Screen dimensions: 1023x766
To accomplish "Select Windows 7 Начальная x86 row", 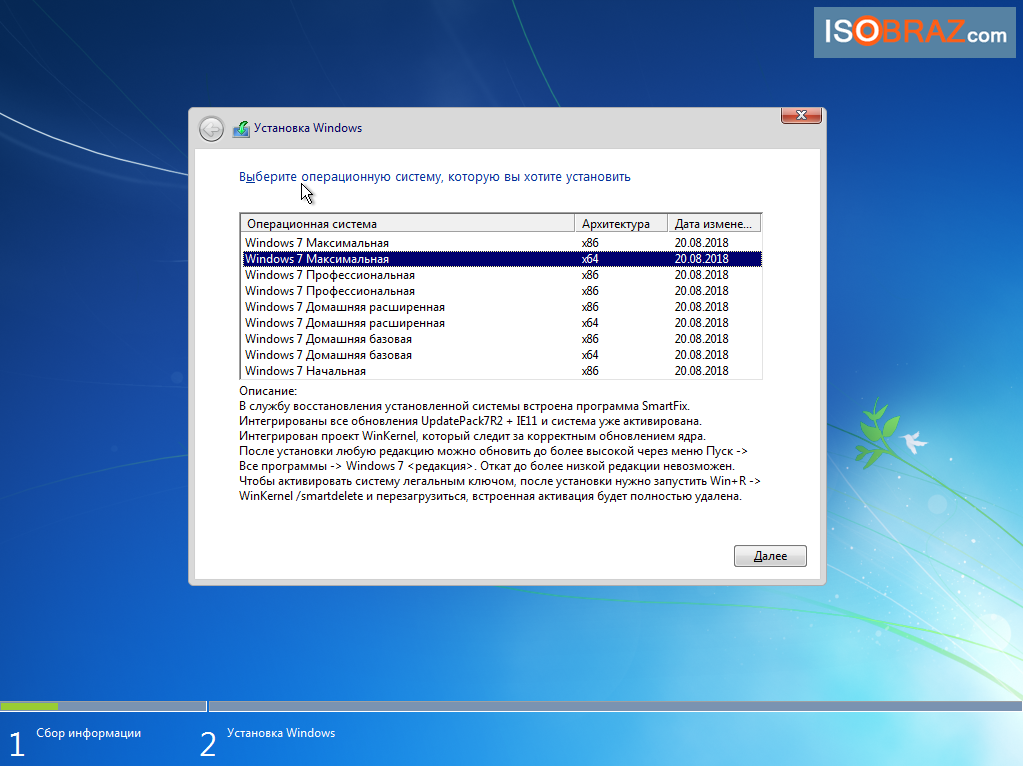I will [502, 371].
